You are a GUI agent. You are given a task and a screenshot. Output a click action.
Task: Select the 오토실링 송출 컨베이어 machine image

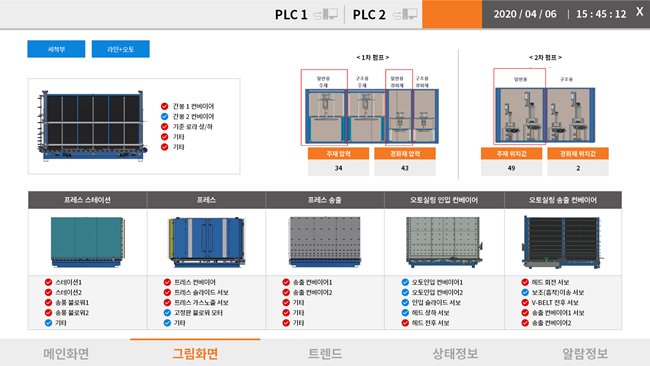tap(563, 242)
